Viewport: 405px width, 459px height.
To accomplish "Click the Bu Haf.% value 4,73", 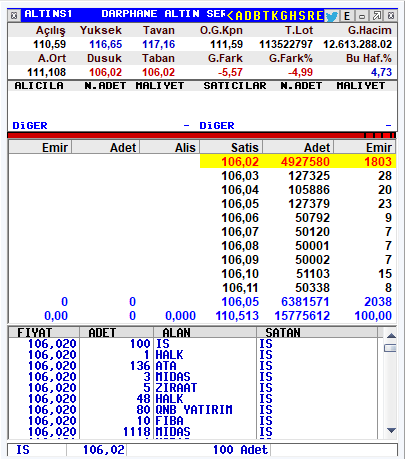I will pyautogui.click(x=381, y=72).
